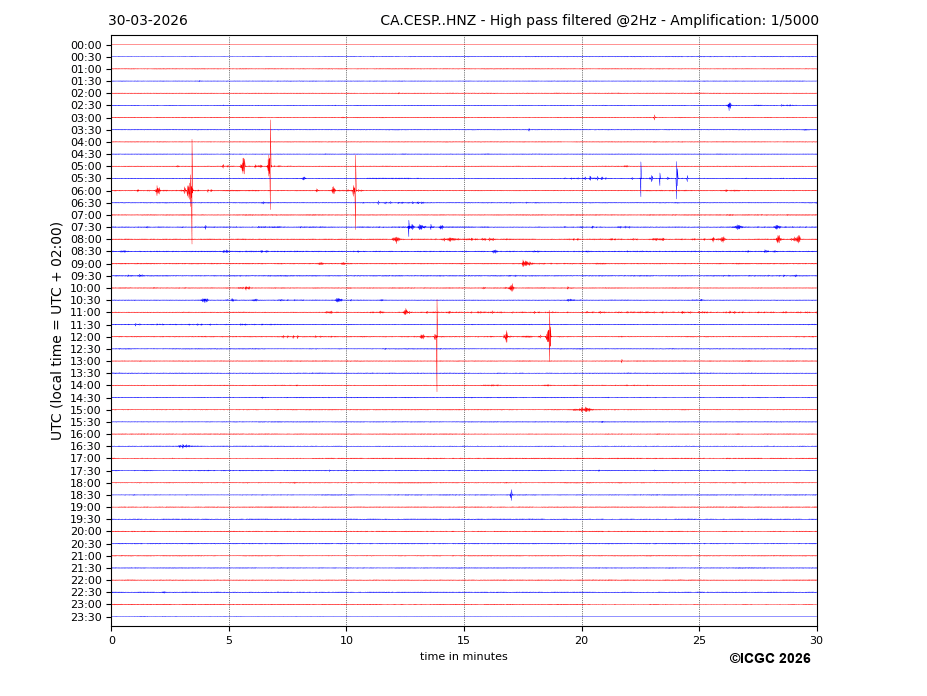The image size is (927, 696).
Task: Click the 30 tick on the minutes axis
Action: point(816,640)
